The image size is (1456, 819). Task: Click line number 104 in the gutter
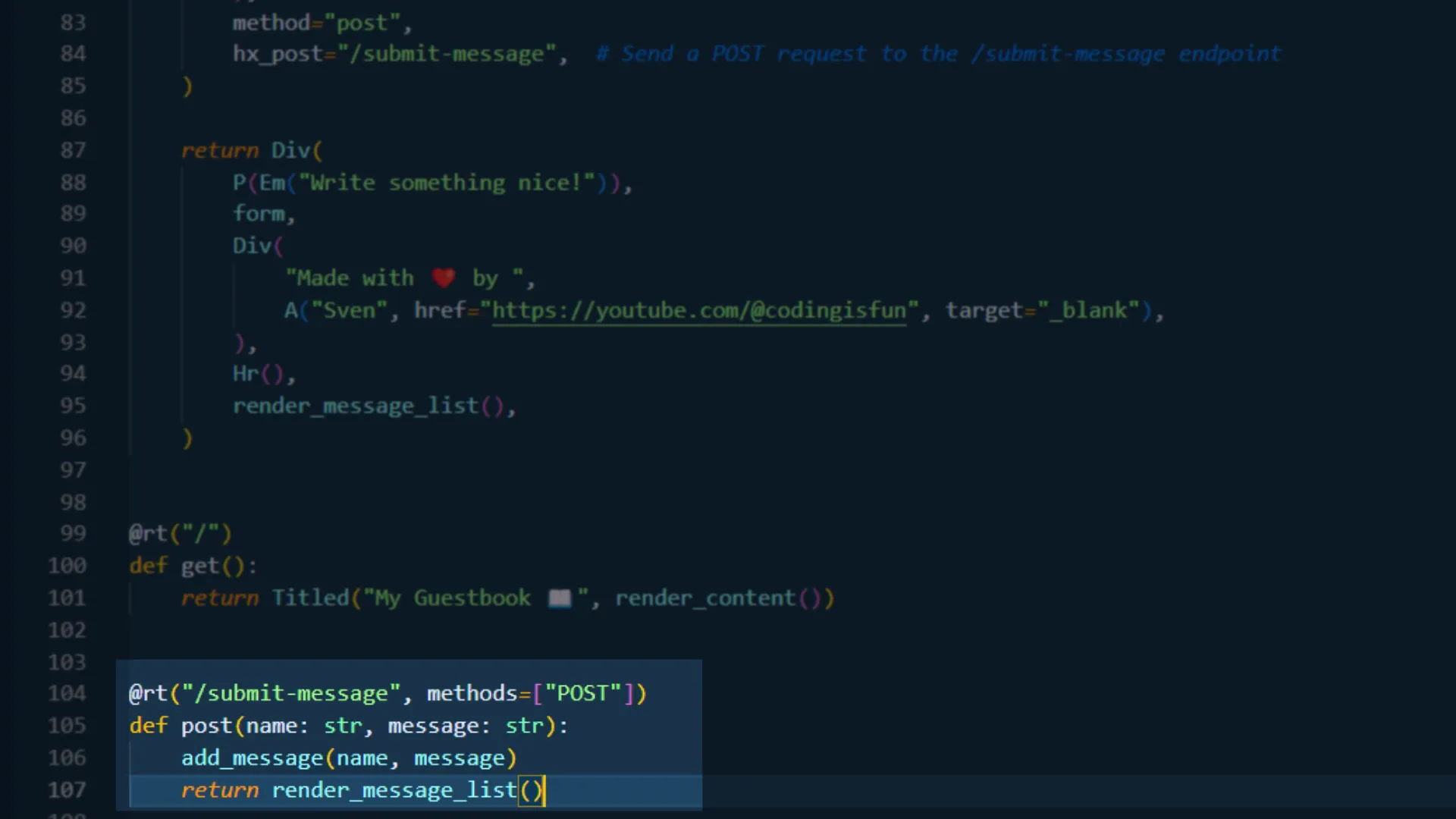(x=67, y=693)
